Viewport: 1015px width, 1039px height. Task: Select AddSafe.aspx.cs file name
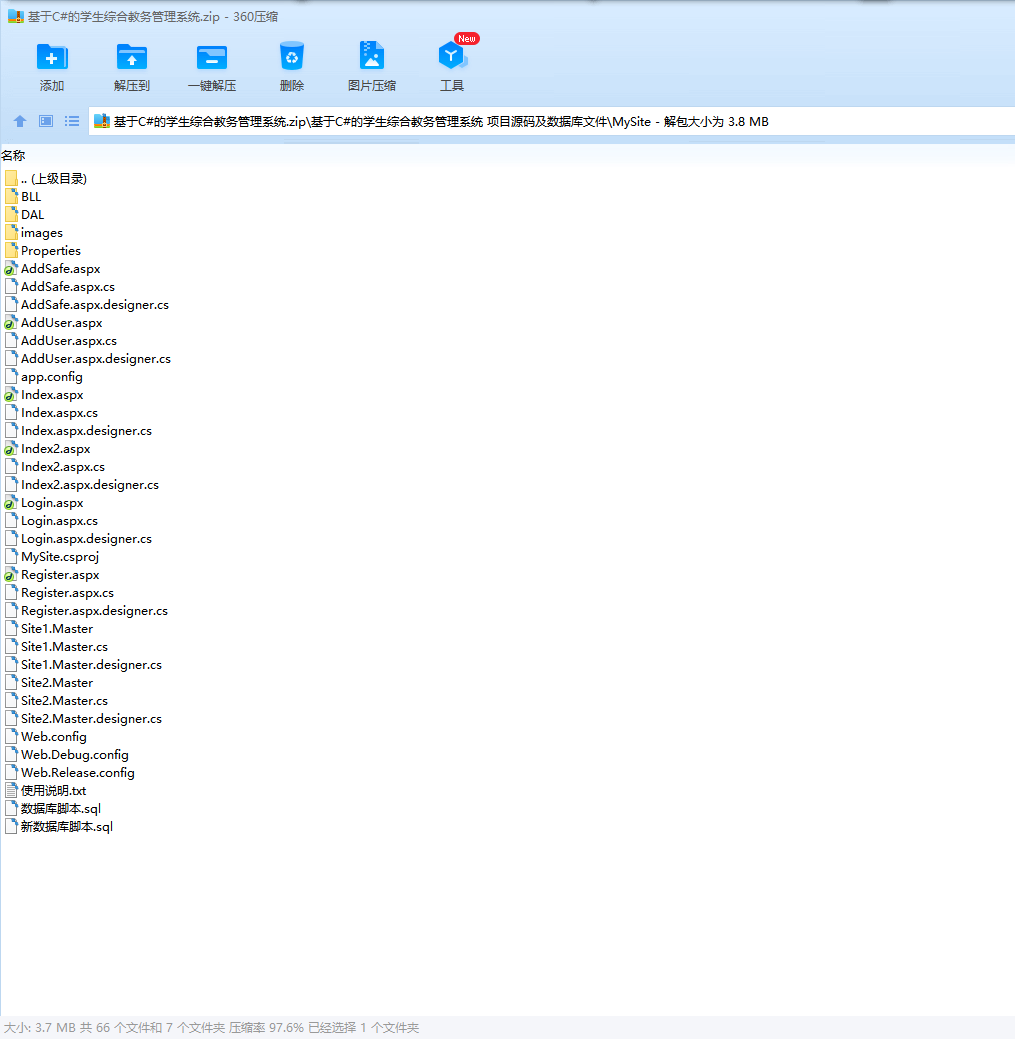68,286
